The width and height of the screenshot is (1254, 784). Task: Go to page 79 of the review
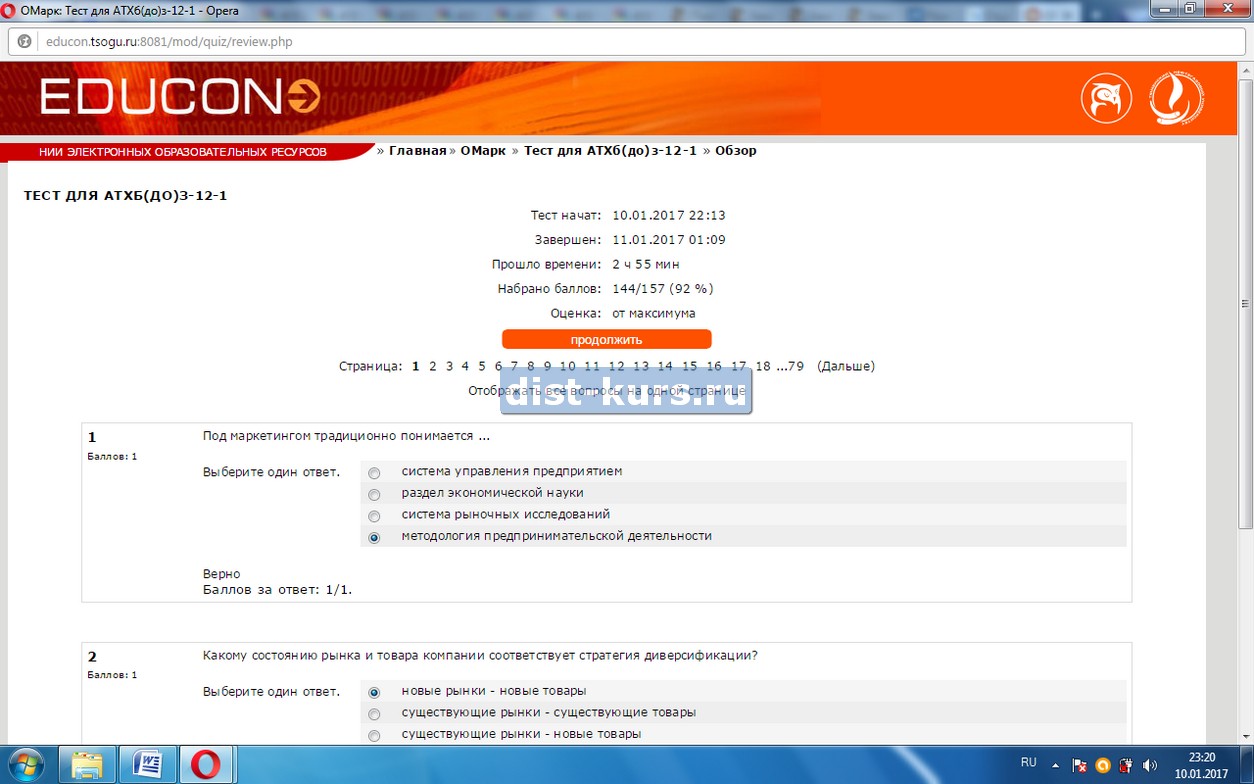point(796,366)
